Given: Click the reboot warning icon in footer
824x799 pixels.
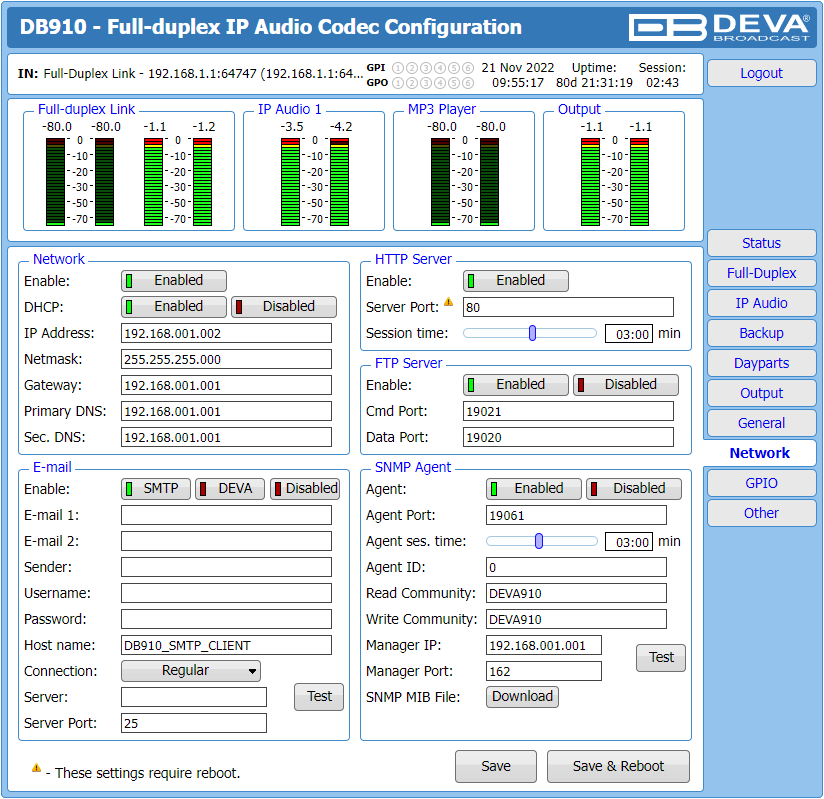Looking at the screenshot, I should [x=36, y=768].
